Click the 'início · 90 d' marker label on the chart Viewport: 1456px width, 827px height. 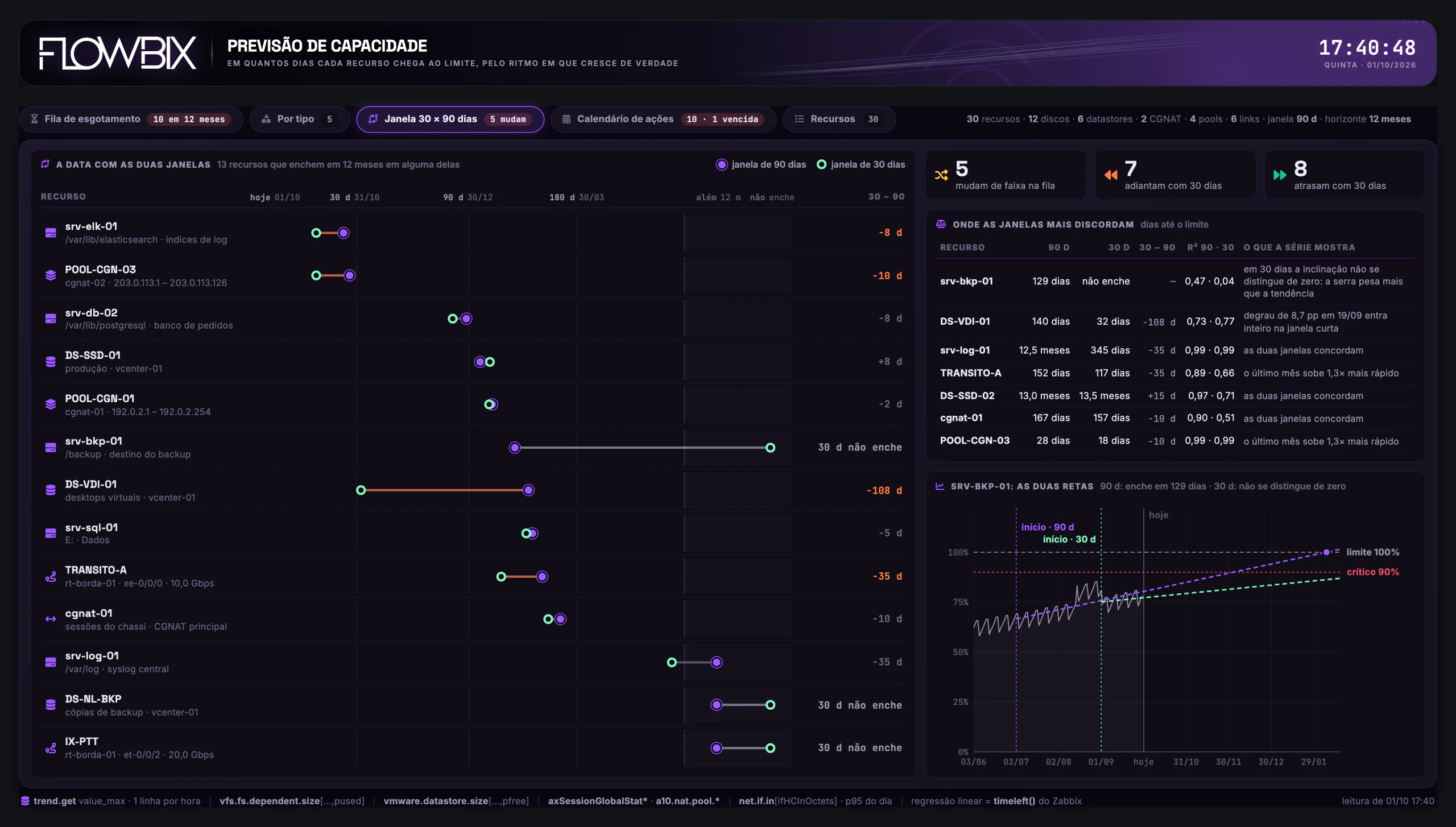1047,527
